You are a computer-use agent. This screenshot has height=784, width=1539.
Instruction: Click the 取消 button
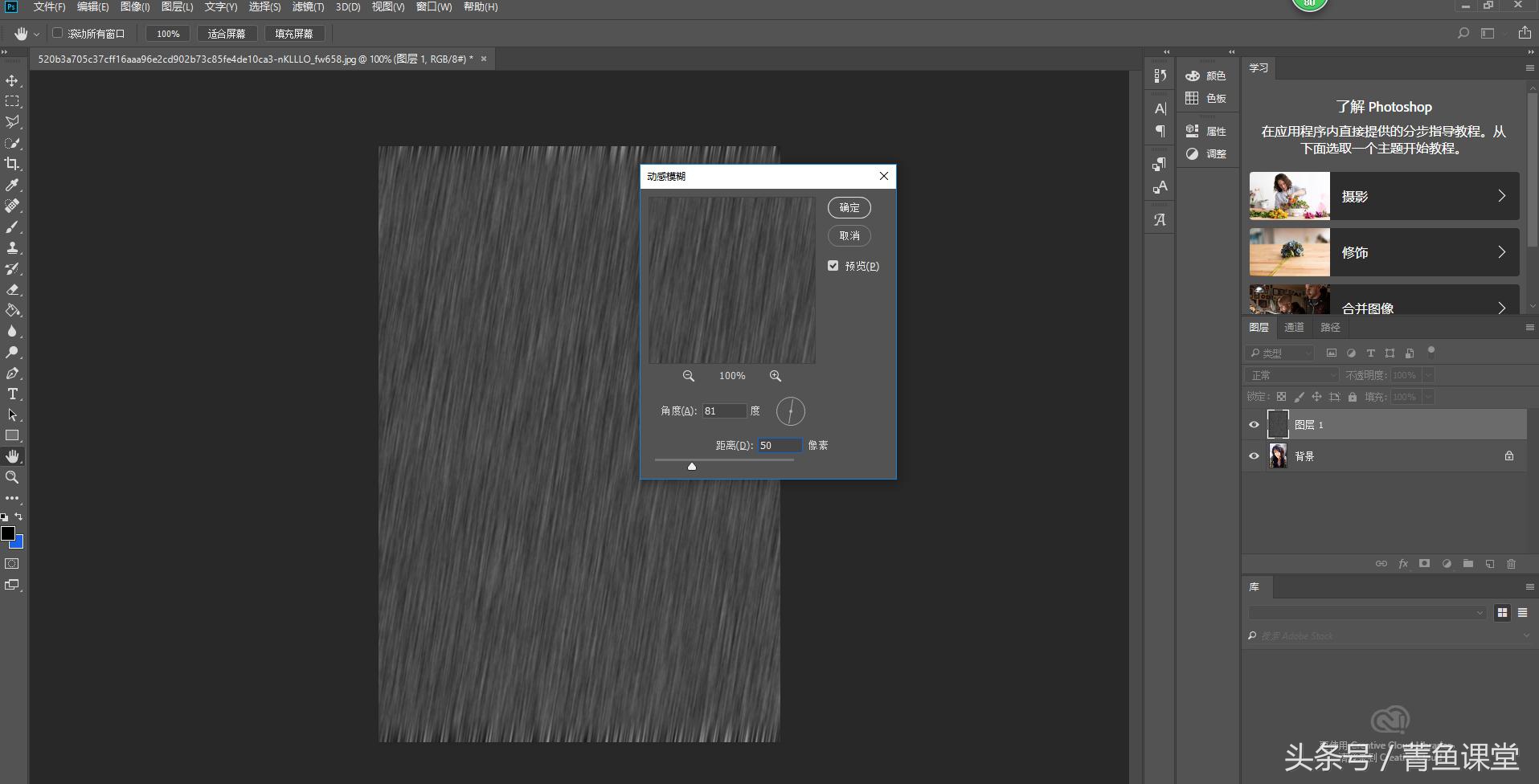[x=849, y=235]
